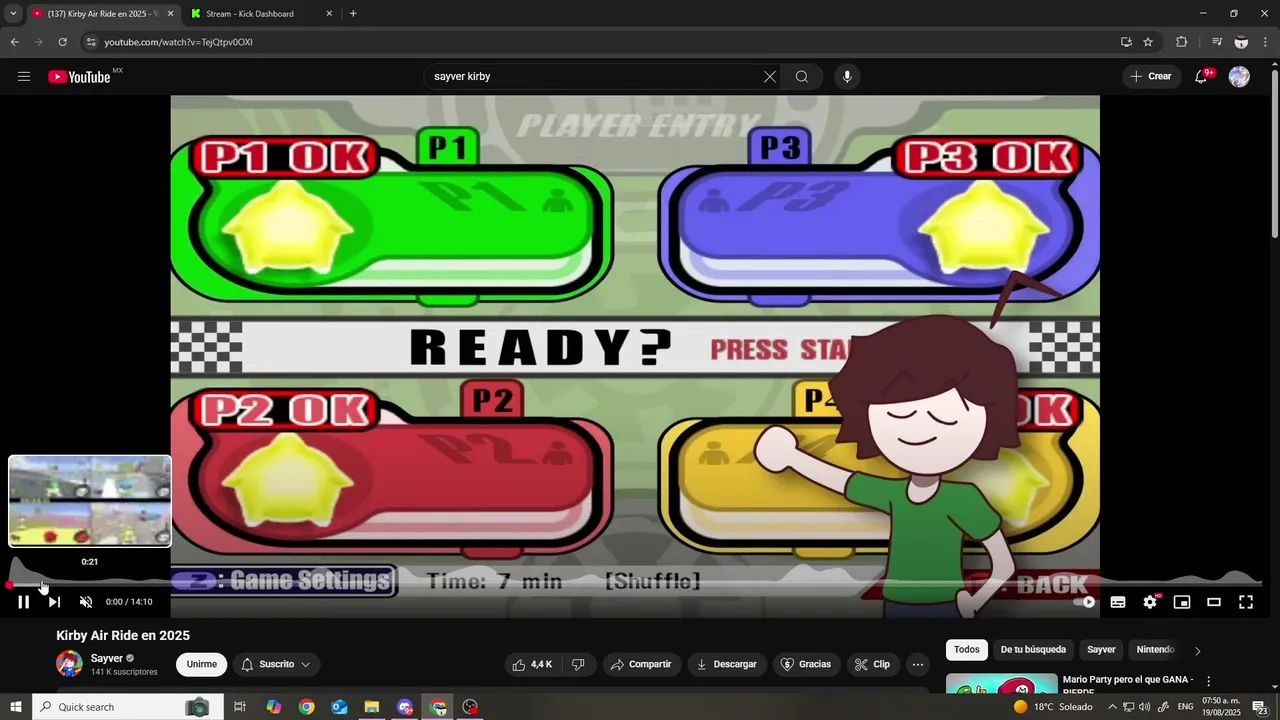1280x720 pixels.
Task: Open the Windows notification center
Action: point(1260,707)
